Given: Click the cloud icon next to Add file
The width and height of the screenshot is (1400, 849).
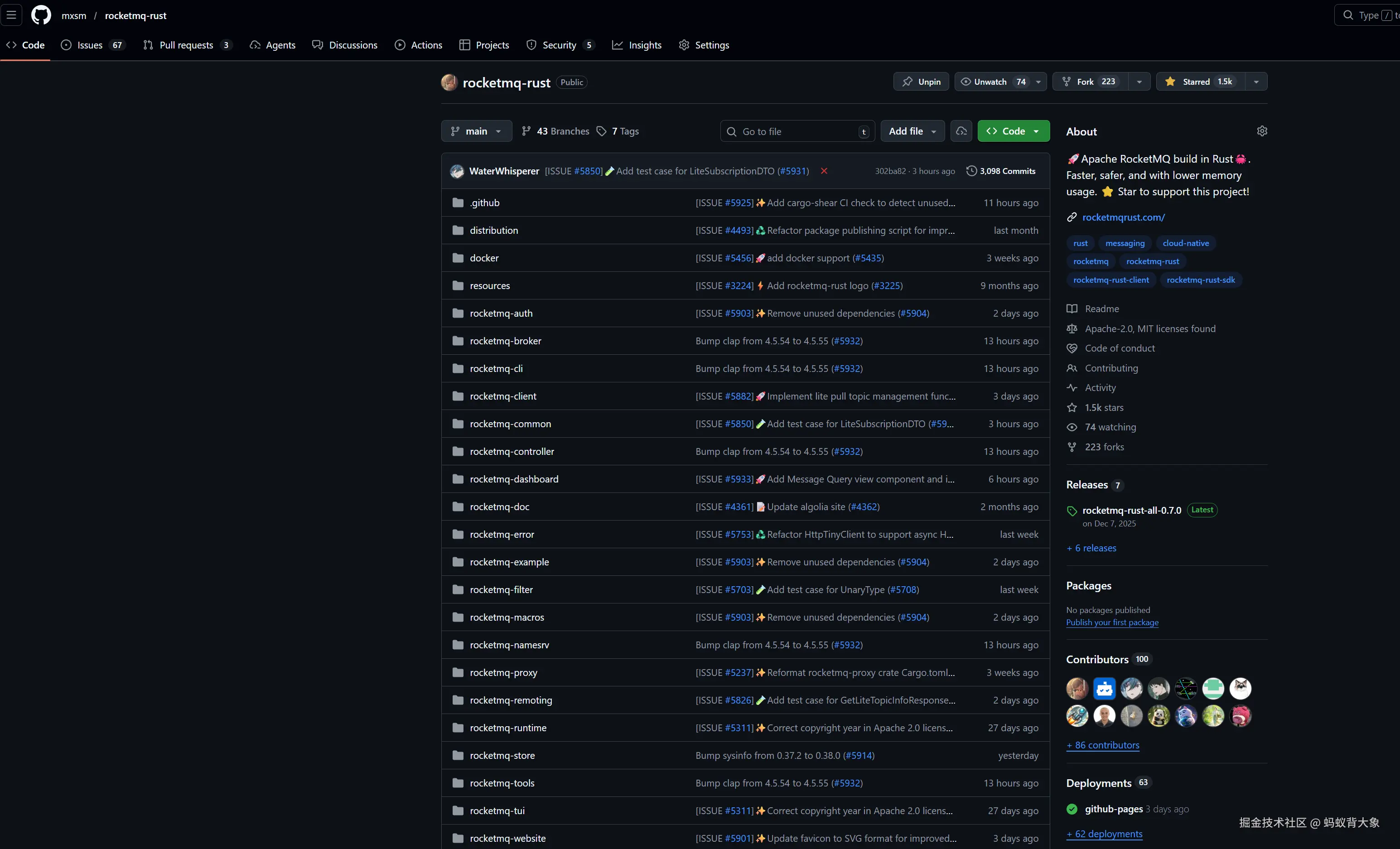Looking at the screenshot, I should (x=961, y=131).
